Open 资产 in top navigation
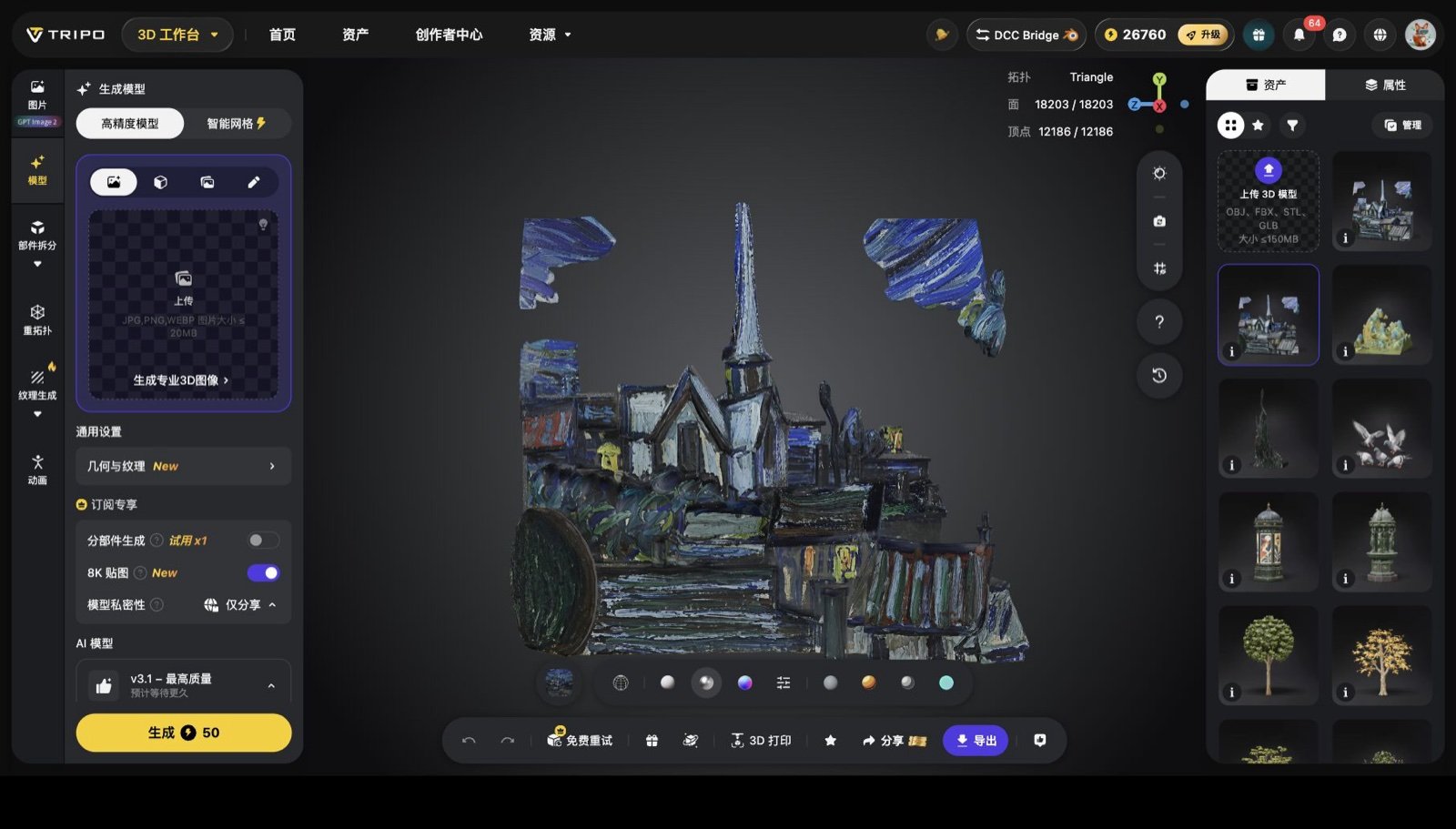Viewport: 1456px width, 829px height. click(355, 35)
